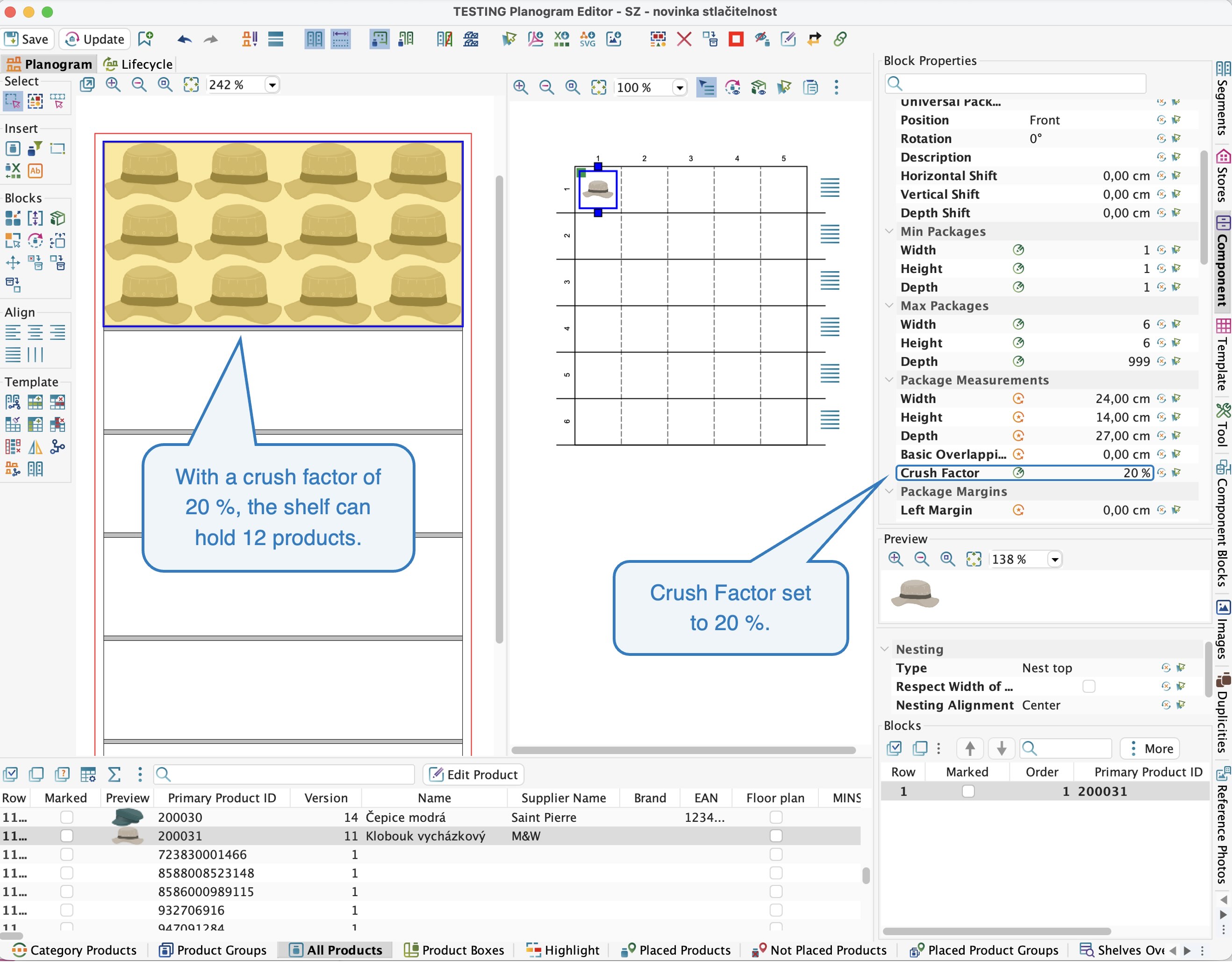The height and width of the screenshot is (963, 1232).
Task: Fit planogram view to window
Action: click(191, 85)
